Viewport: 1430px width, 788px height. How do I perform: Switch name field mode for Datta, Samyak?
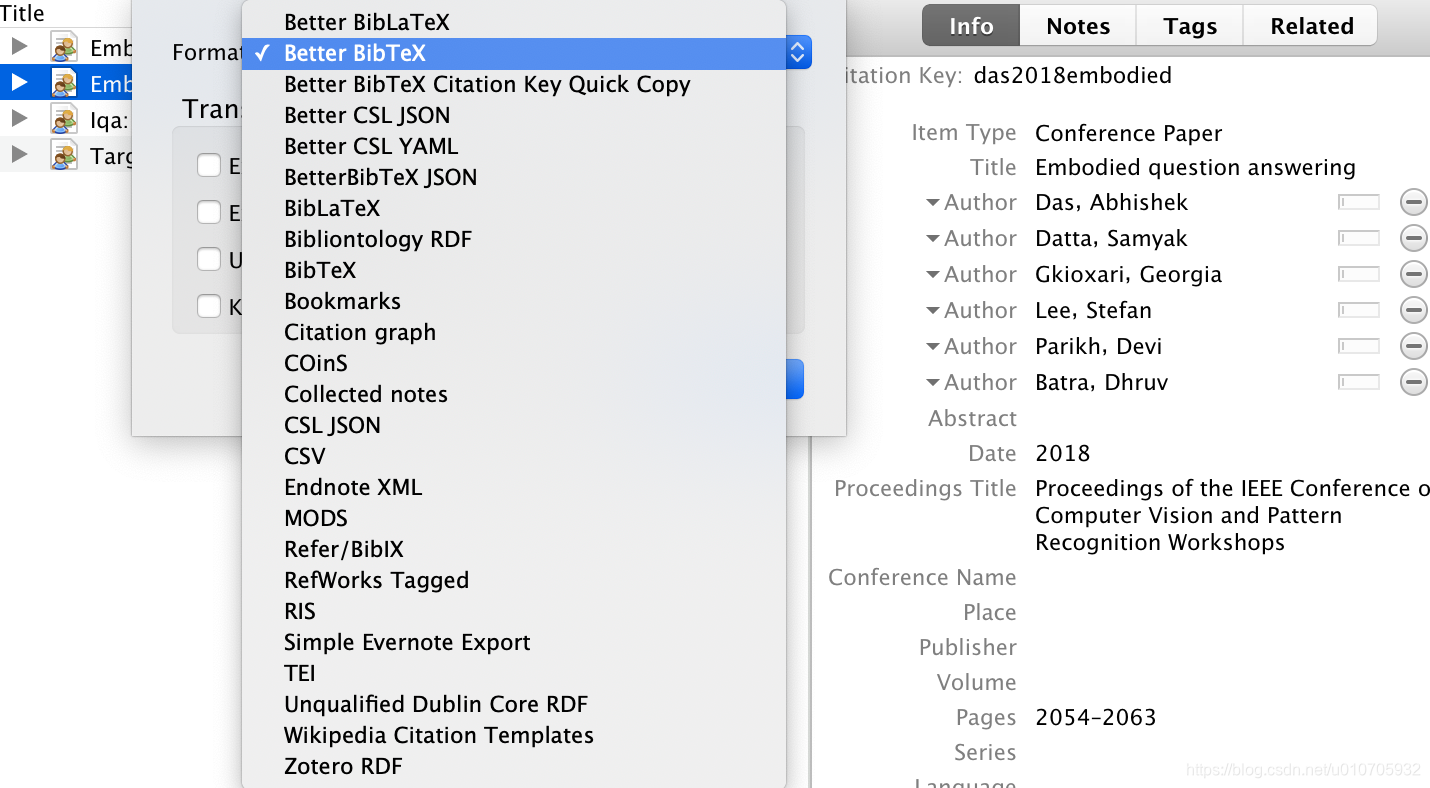[x=1359, y=238]
